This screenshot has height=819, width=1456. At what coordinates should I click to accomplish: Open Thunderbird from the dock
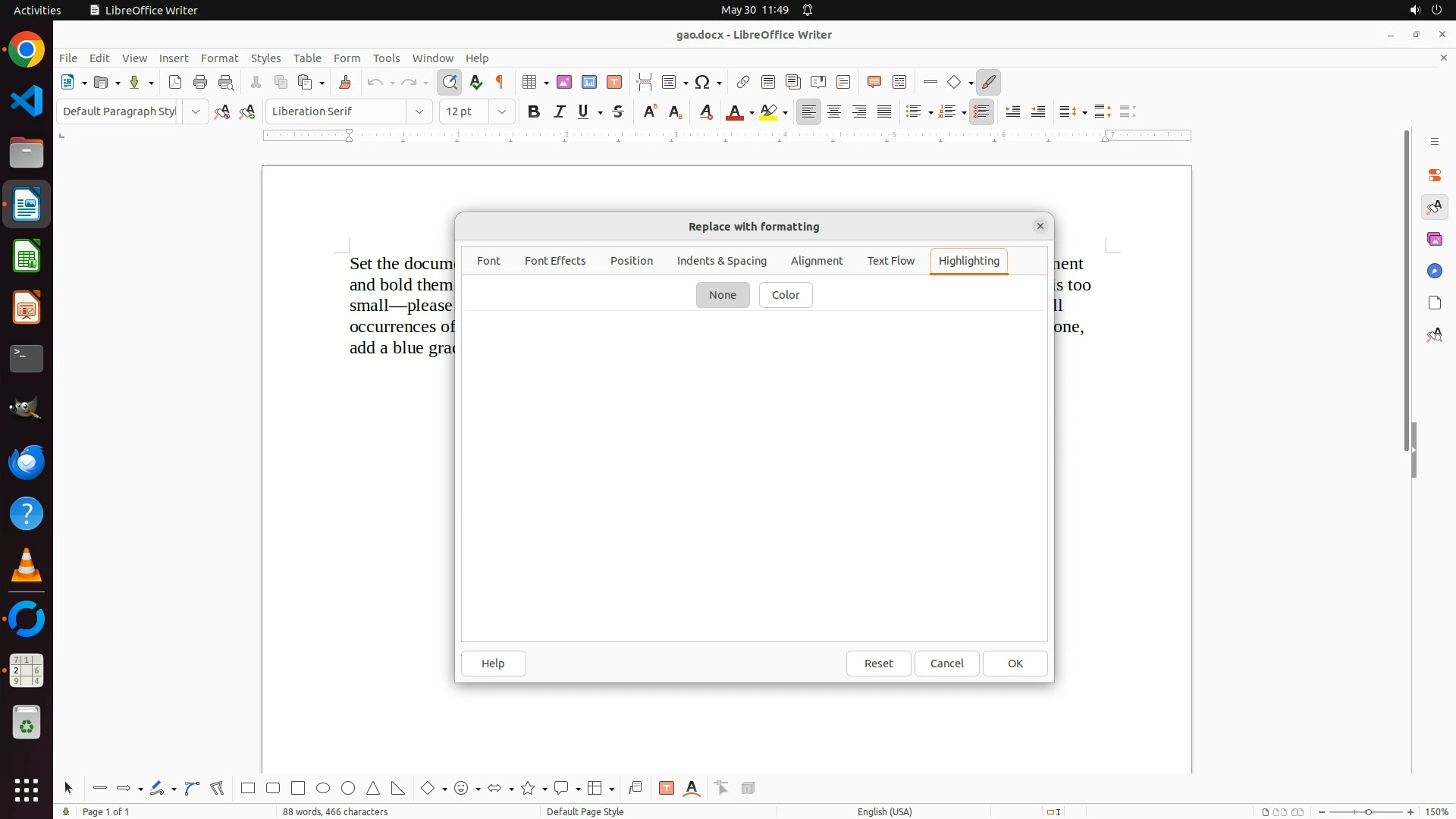[x=27, y=462]
